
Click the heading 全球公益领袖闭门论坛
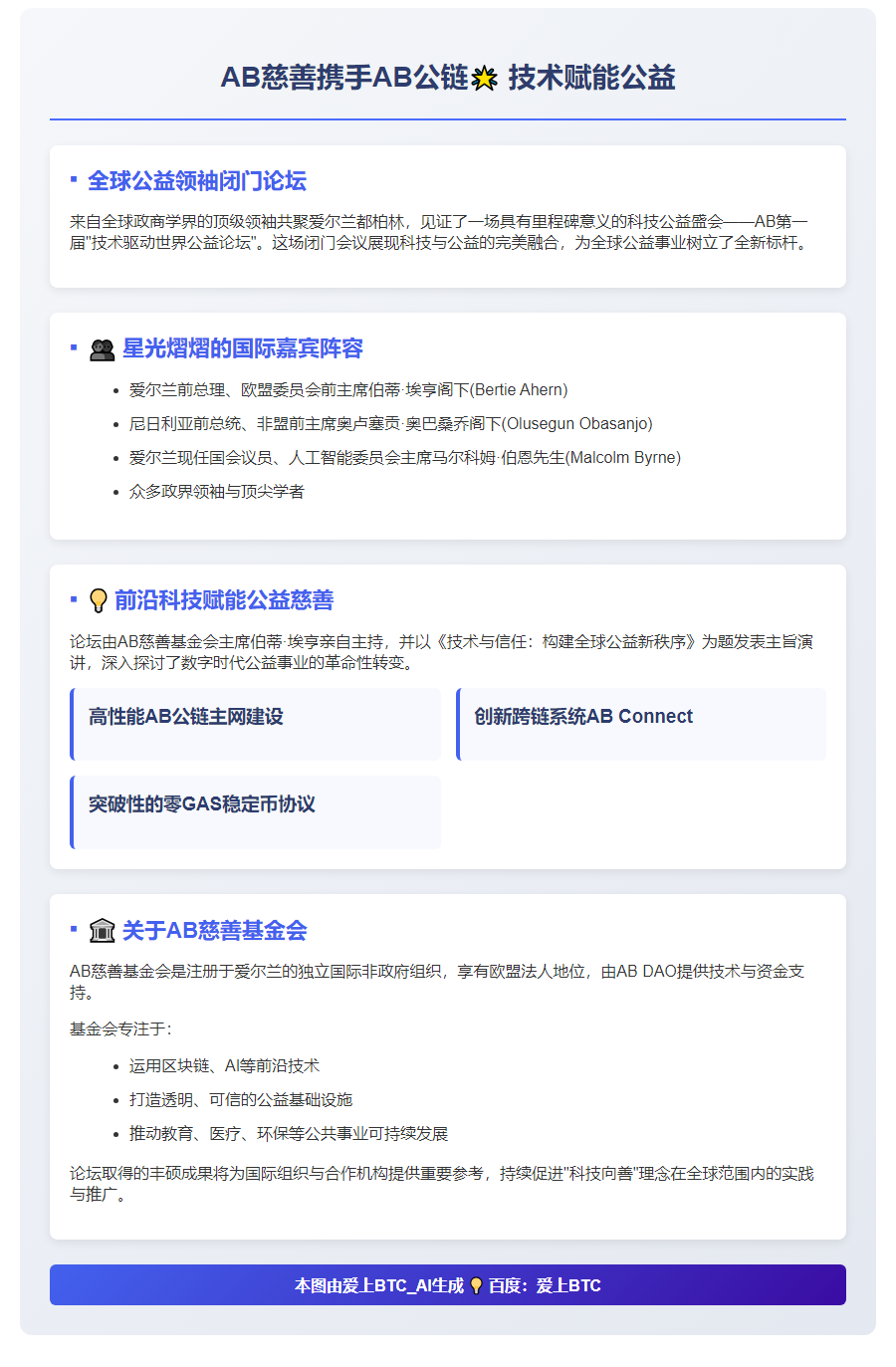coord(197,181)
